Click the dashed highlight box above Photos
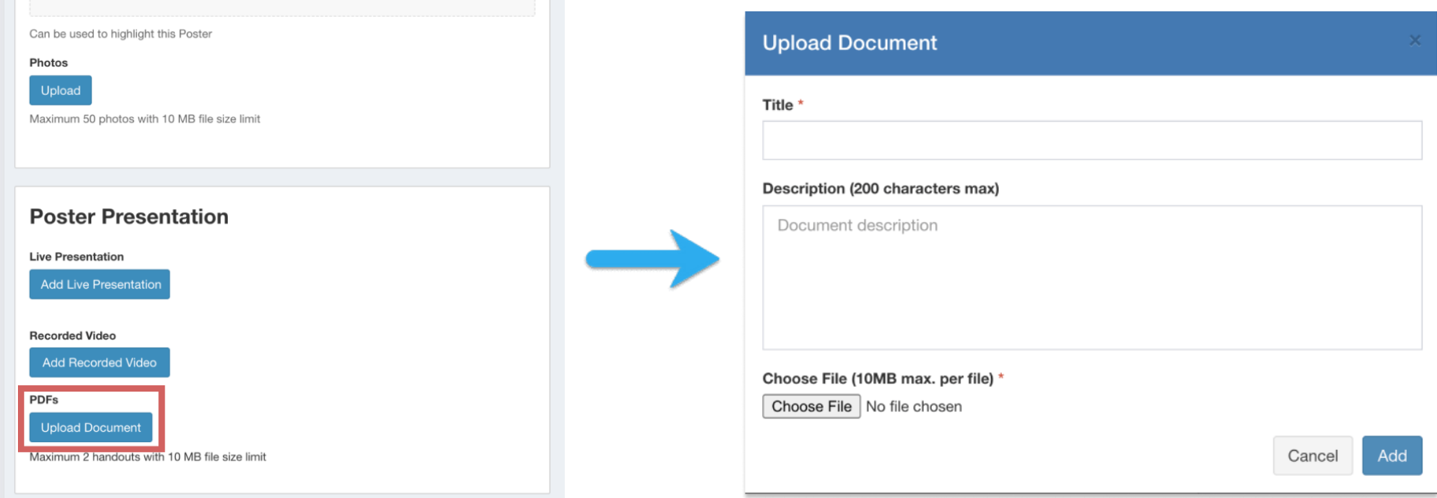Image resolution: width=1437 pixels, height=498 pixels. pyautogui.click(x=282, y=8)
